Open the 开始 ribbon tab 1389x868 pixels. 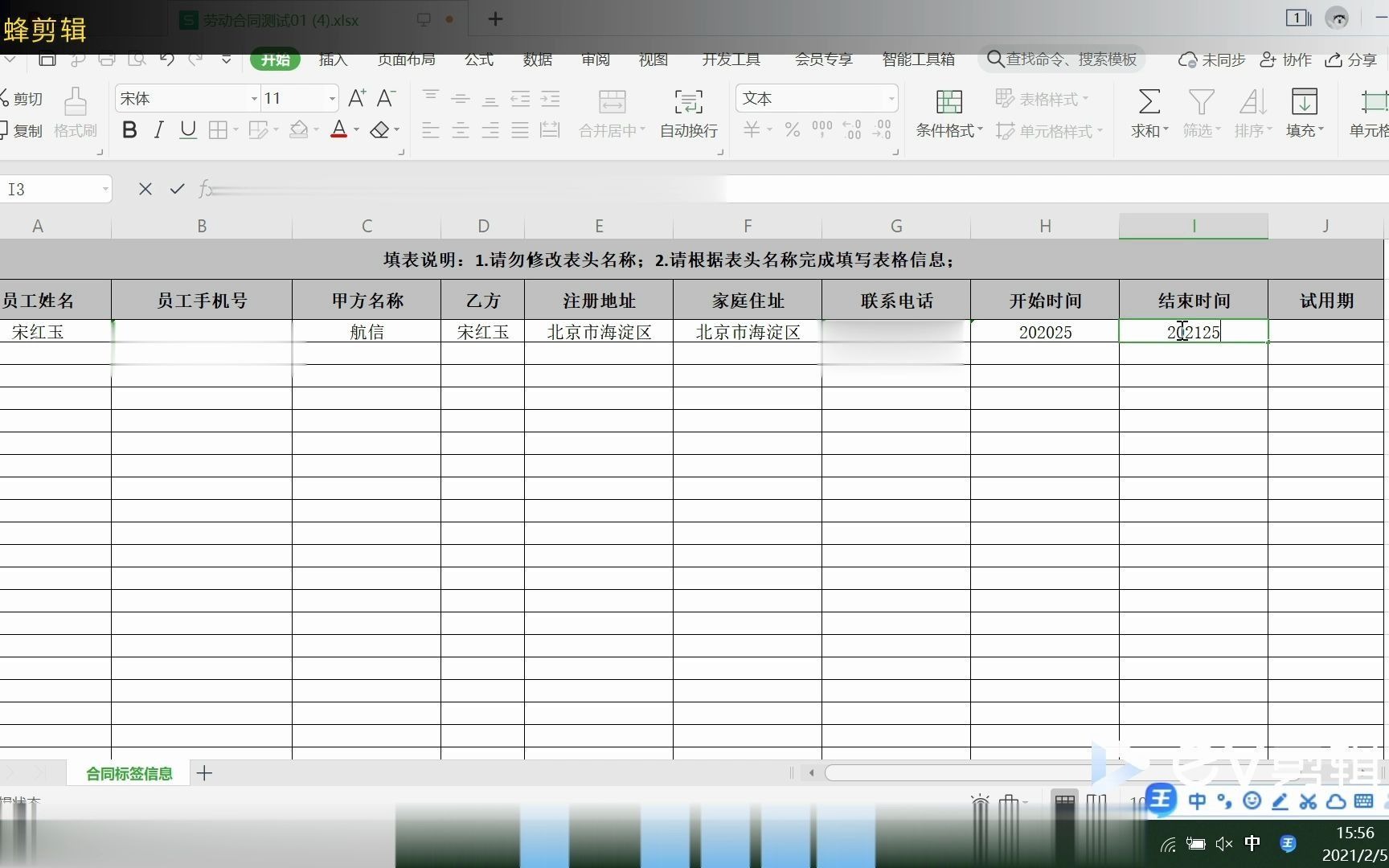point(275,59)
